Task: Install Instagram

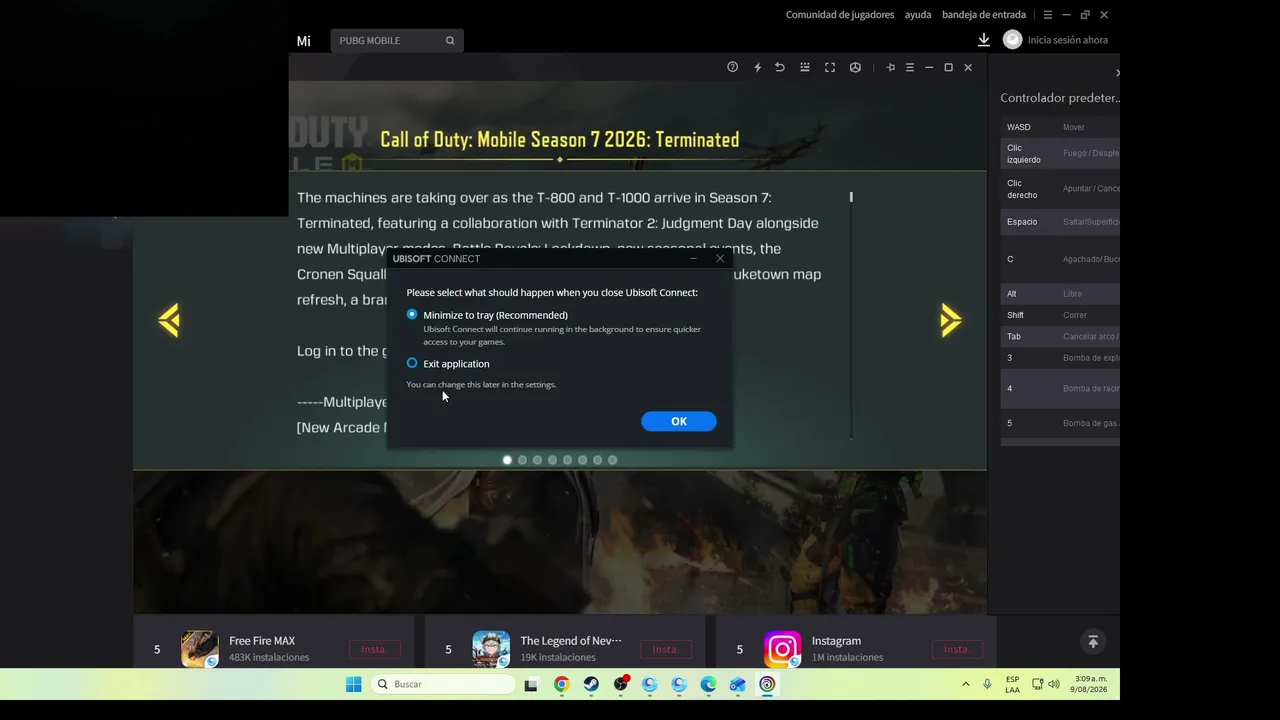Action: 957,649
